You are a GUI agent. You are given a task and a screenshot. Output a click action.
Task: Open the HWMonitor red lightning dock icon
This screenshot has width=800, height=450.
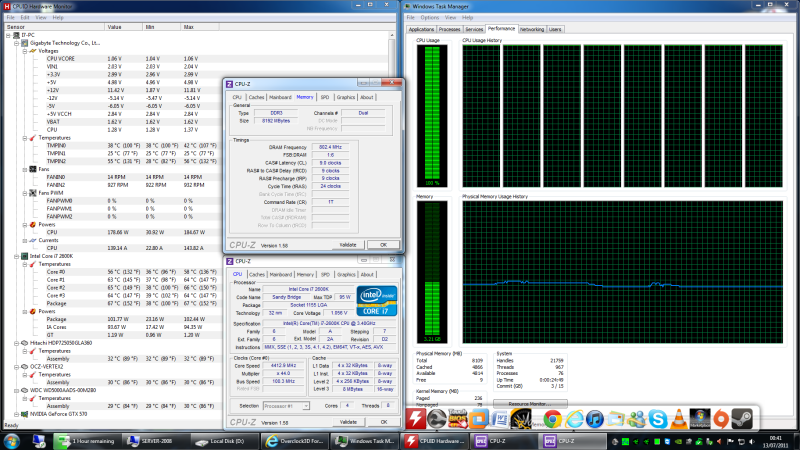[x=415, y=419]
